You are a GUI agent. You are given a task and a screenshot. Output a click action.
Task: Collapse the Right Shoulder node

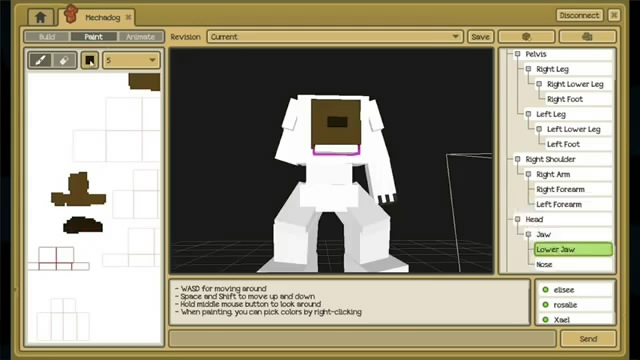tap(518, 159)
